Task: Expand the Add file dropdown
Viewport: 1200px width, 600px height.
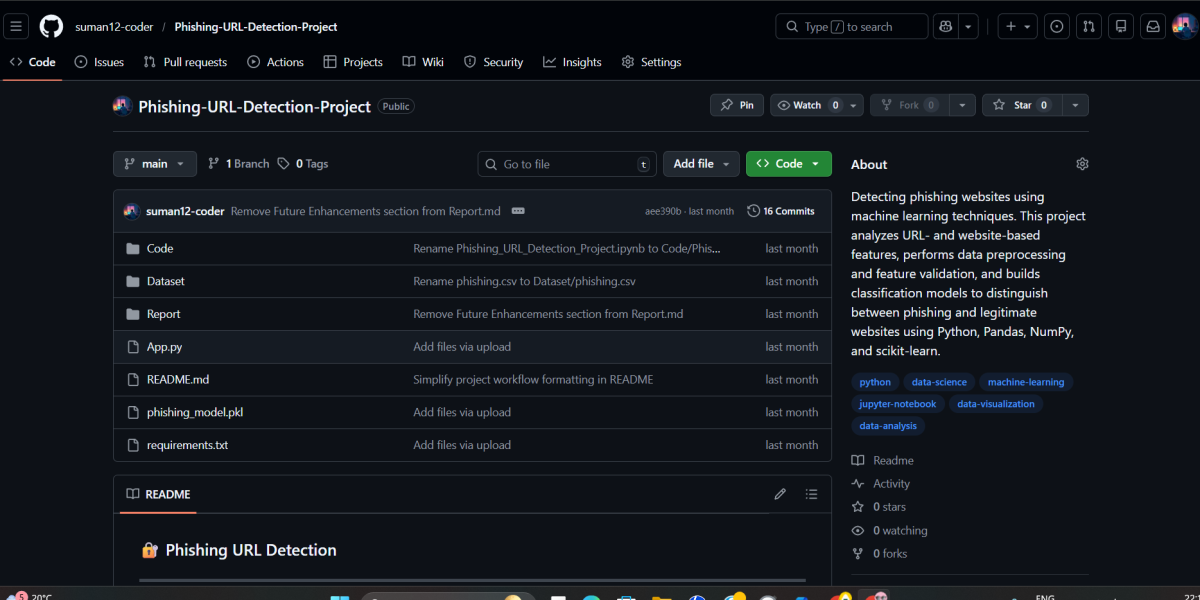Action: 701,164
